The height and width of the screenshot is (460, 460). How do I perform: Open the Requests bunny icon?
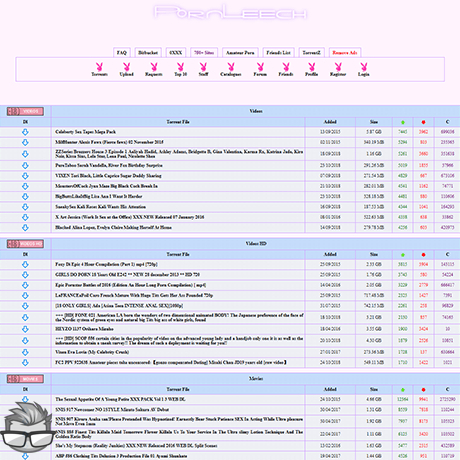pos(154,67)
